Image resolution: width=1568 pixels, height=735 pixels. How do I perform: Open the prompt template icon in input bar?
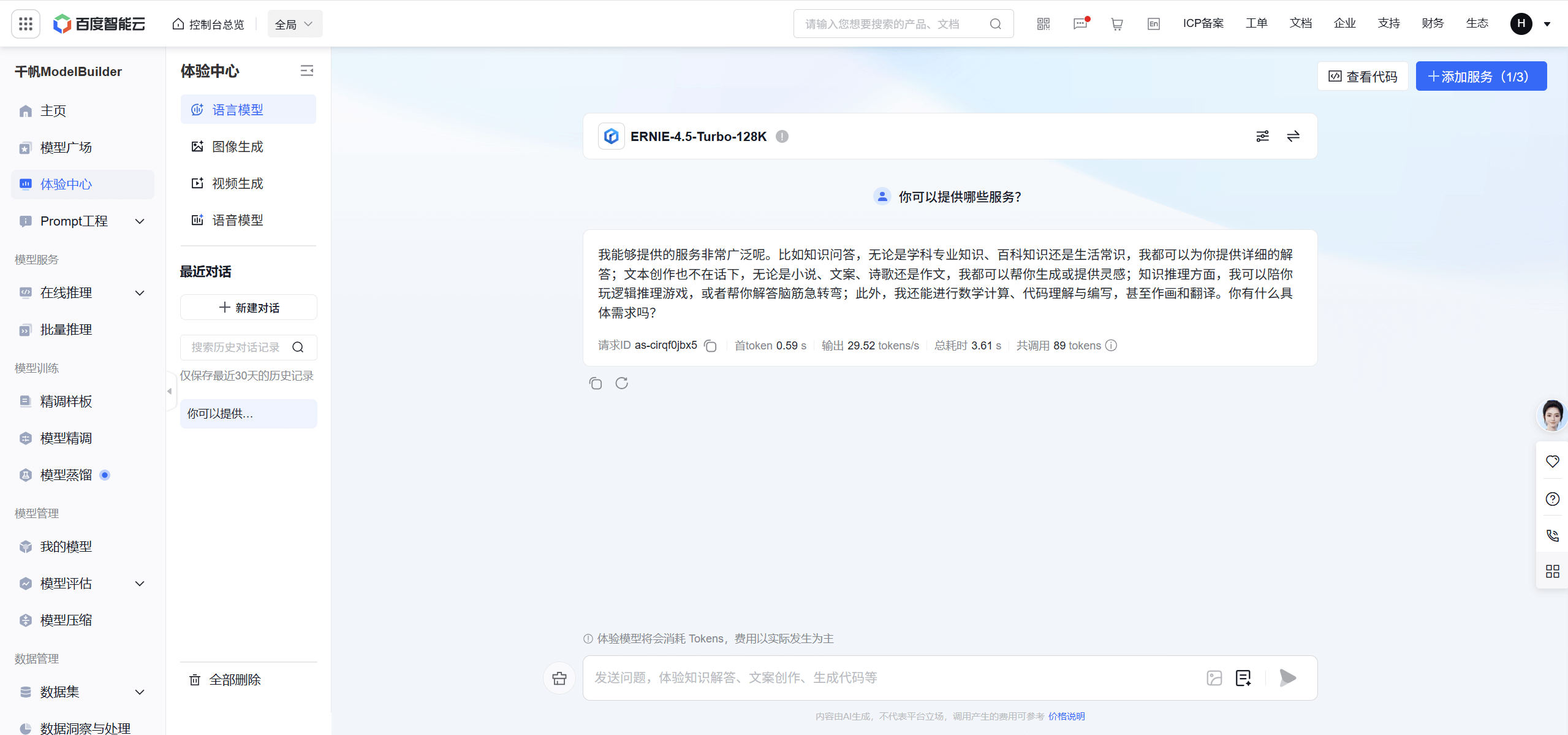coord(1243,677)
